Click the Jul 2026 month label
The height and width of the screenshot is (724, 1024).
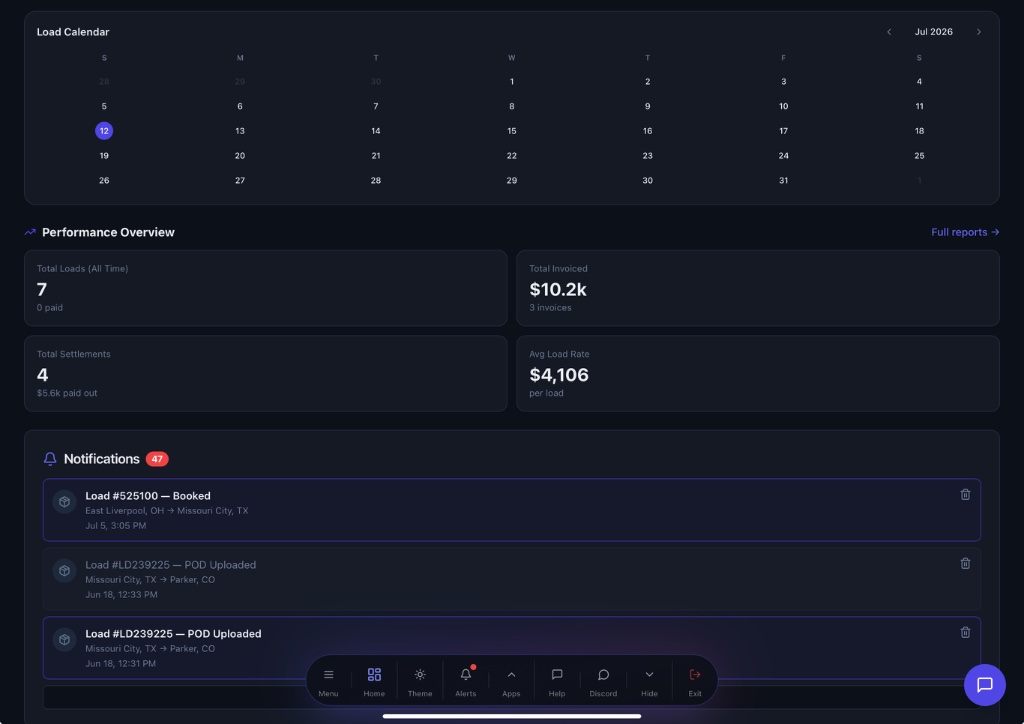933,32
